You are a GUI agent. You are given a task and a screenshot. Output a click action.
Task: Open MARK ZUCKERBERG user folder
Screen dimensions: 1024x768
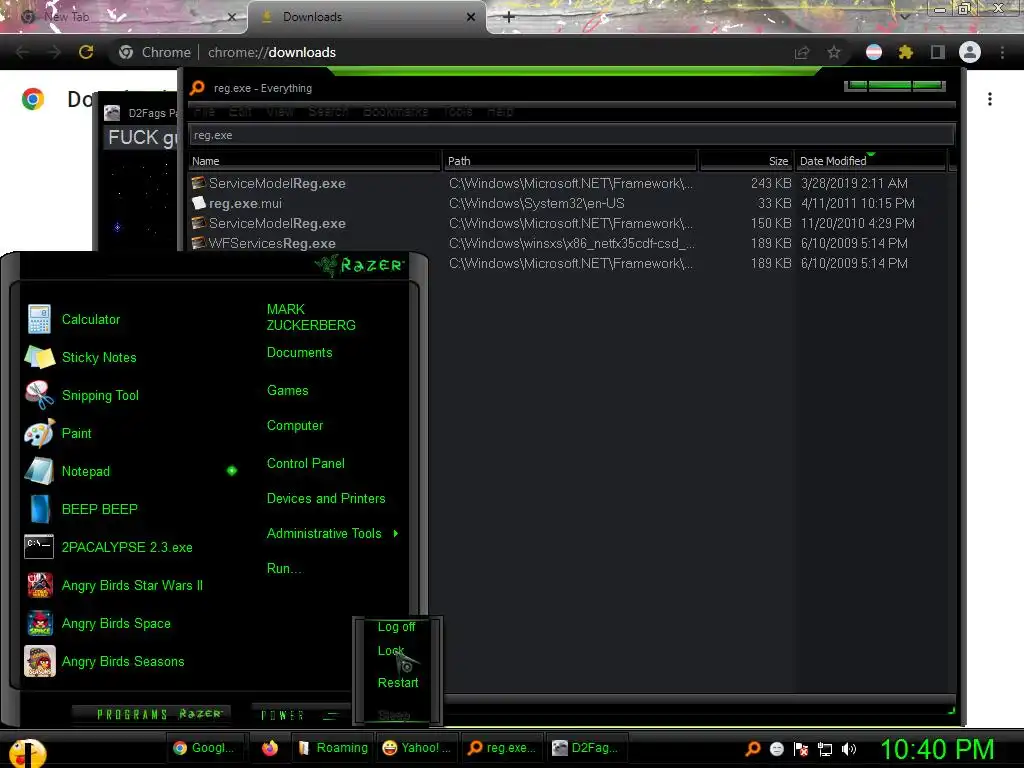(311, 317)
